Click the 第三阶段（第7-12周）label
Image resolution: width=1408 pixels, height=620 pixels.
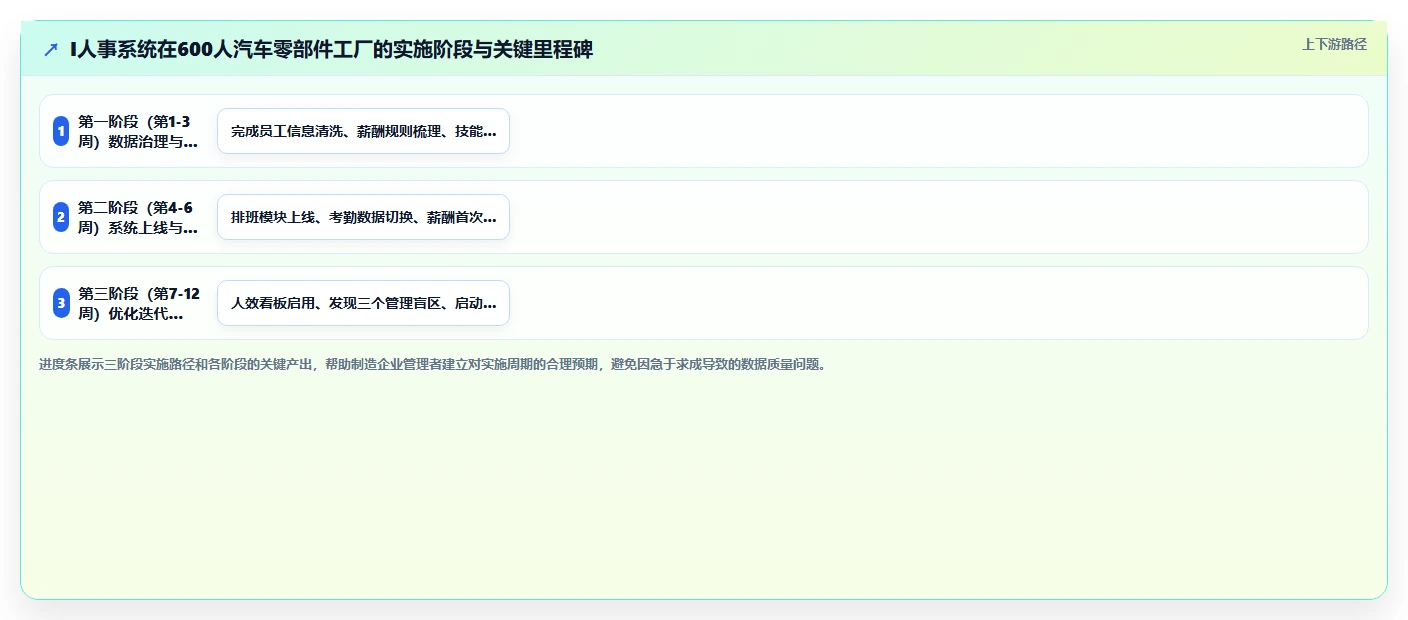pos(139,303)
